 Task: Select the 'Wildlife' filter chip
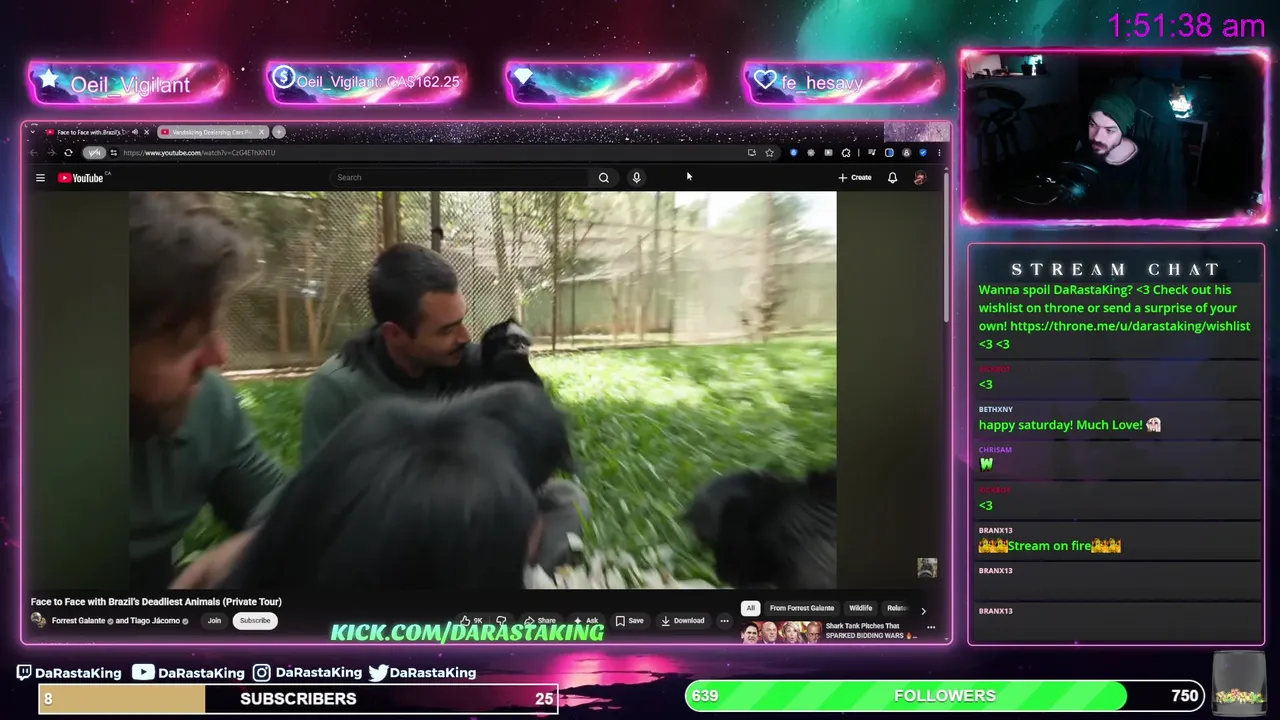tap(861, 608)
